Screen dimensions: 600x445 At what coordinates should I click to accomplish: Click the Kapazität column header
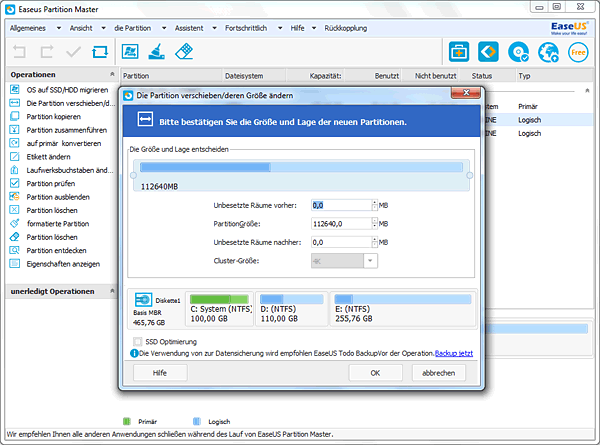315,76
